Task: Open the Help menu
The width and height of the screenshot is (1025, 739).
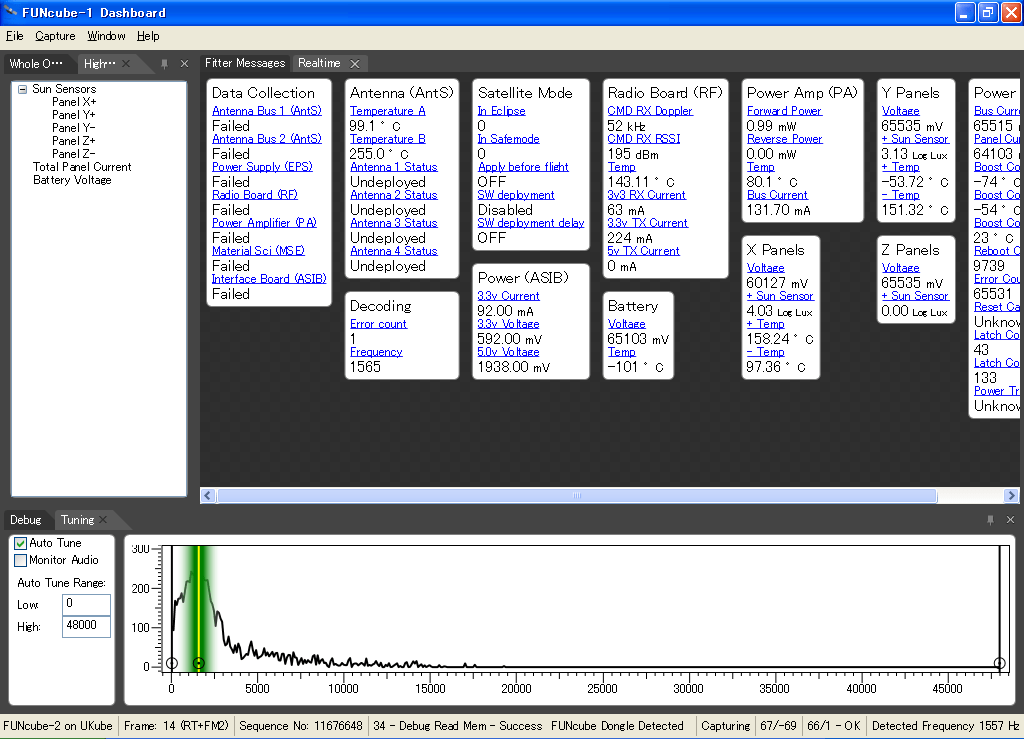Action: (x=148, y=36)
